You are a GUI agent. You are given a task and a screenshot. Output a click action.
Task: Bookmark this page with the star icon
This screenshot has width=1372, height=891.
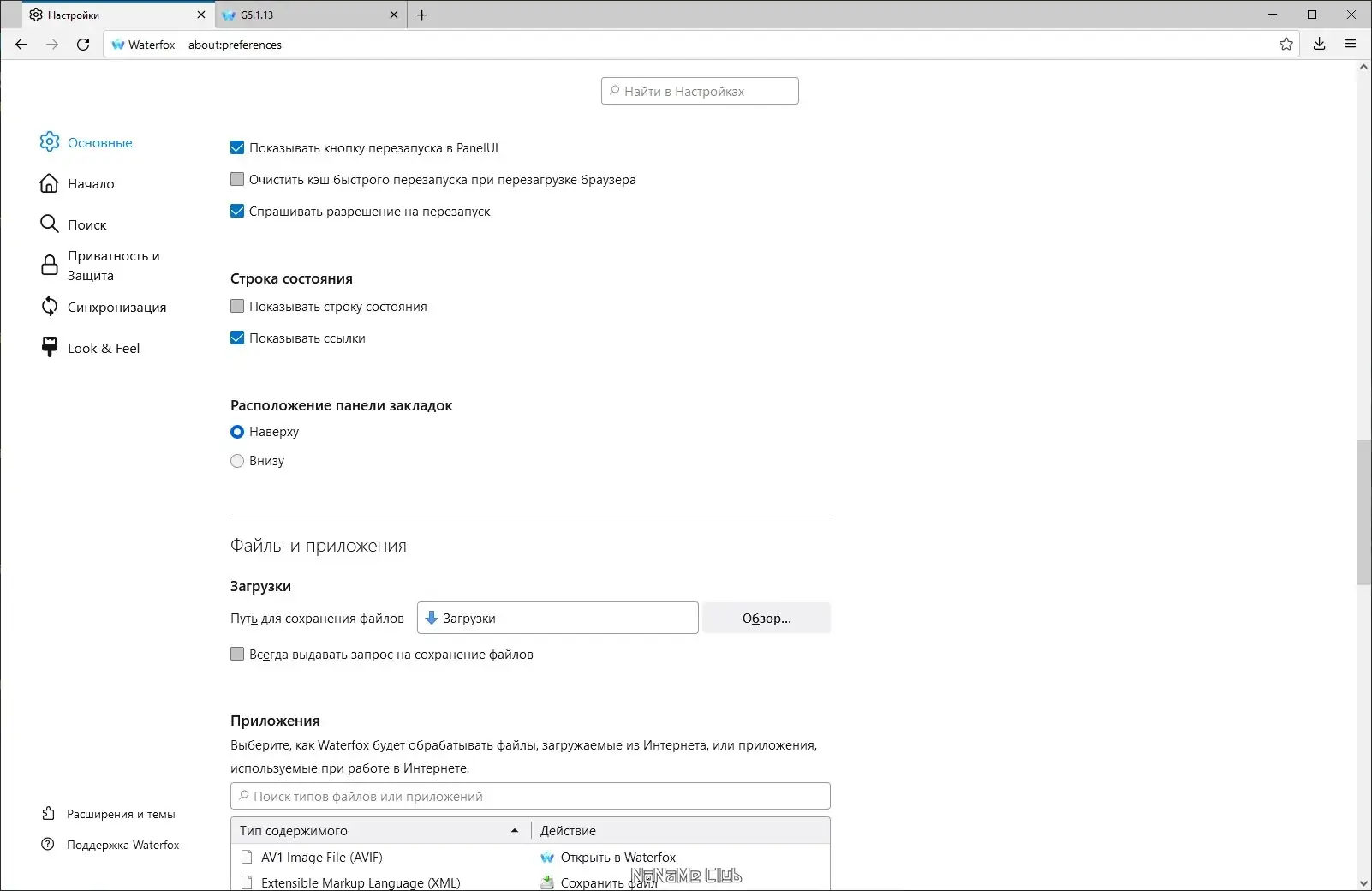pos(1286,44)
